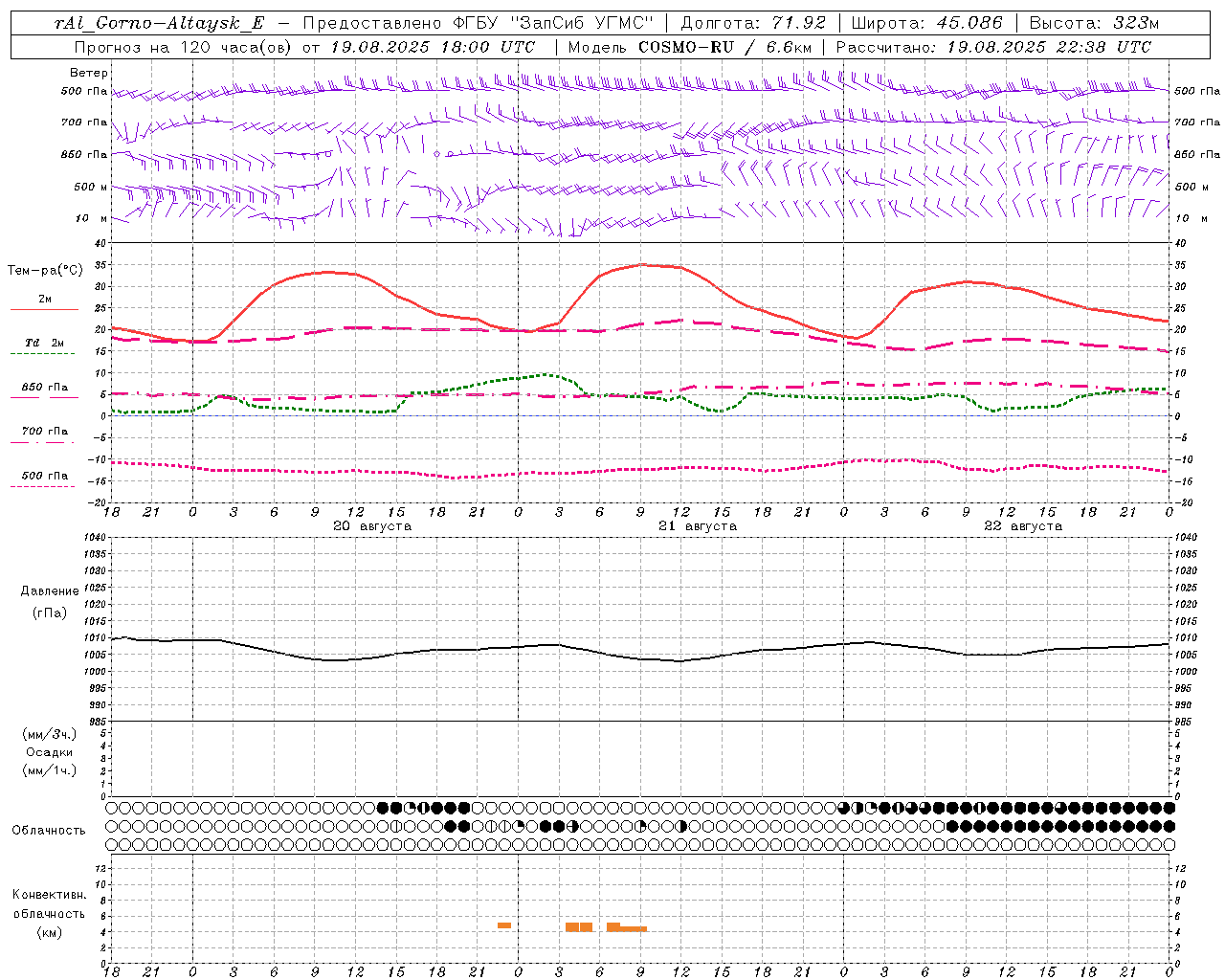This screenshot has width=1225, height=980.
Task: Select the Широта: 45.086 value
Action: pos(927,23)
